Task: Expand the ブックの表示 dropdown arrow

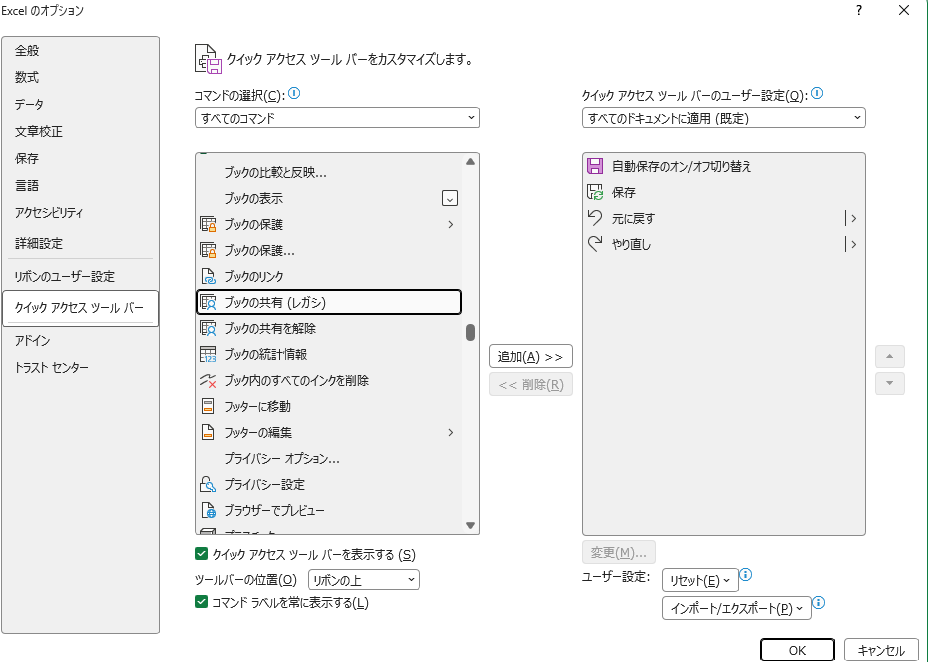Action: 450,198
